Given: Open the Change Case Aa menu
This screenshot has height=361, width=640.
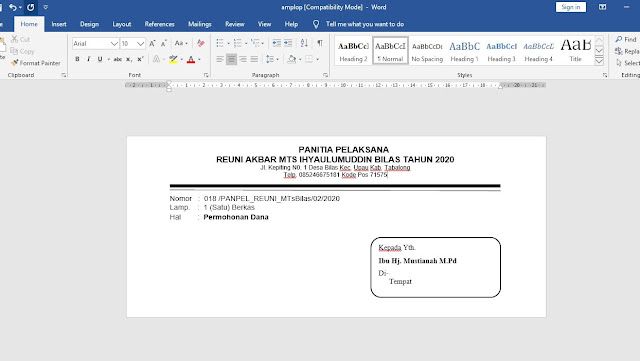Looking at the screenshot, I should click(181, 43).
